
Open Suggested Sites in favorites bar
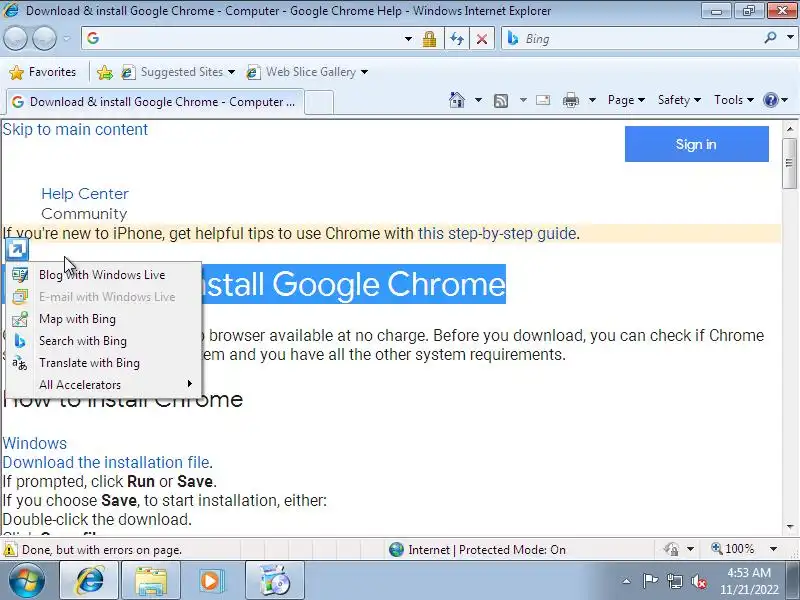pos(178,72)
